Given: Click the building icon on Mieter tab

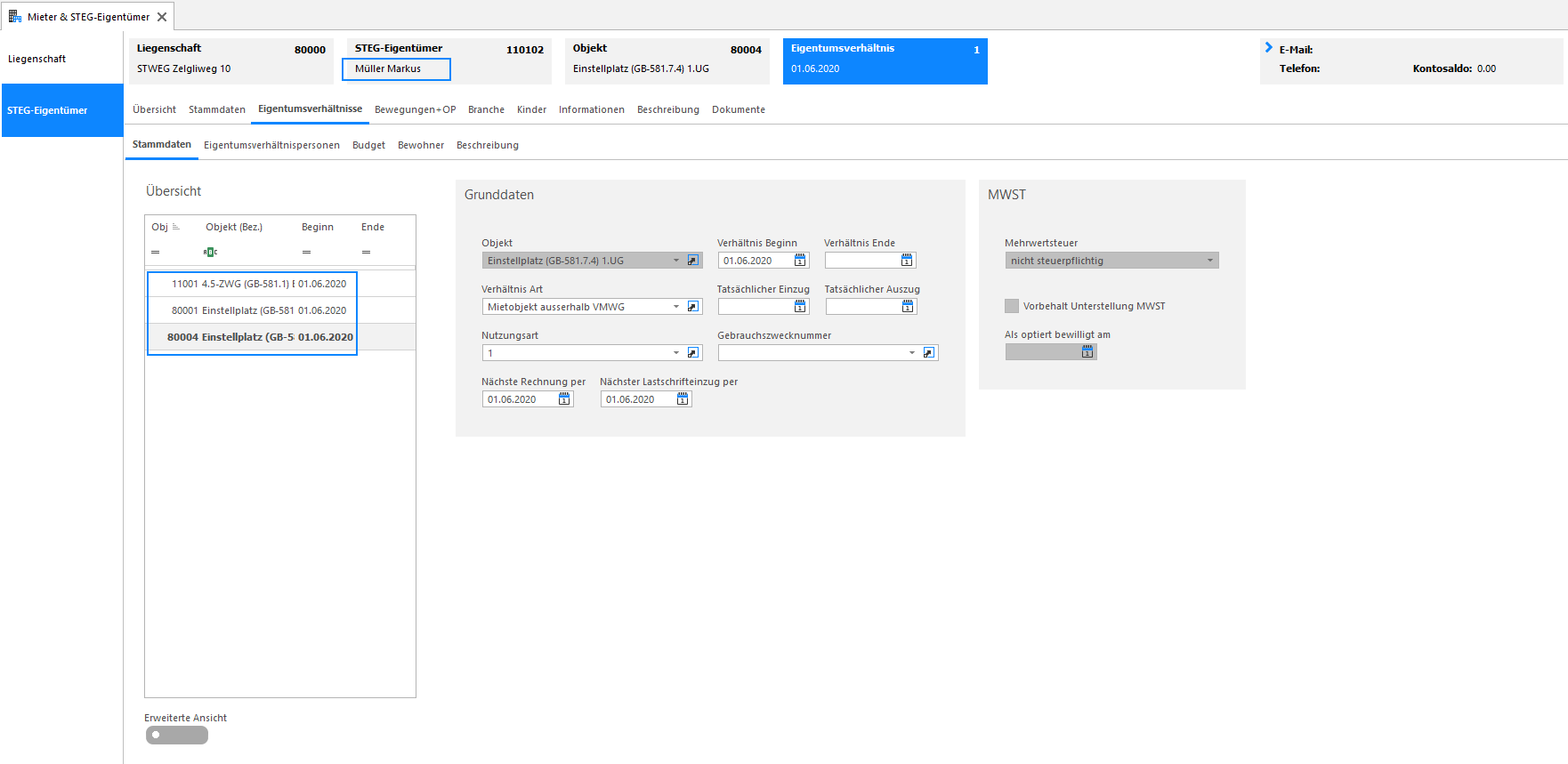Looking at the screenshot, I should [15, 16].
